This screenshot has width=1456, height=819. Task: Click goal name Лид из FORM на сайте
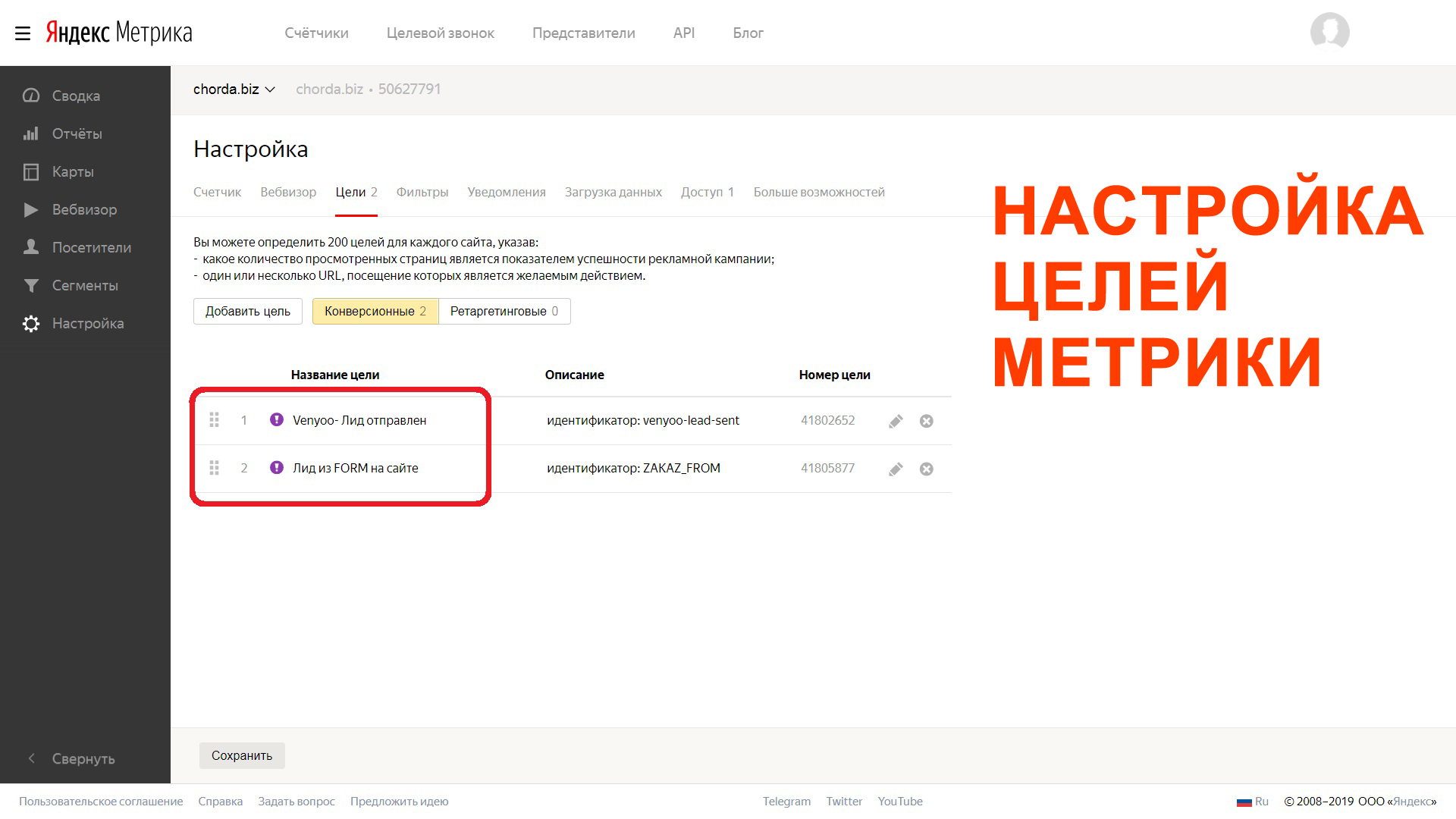[x=356, y=468]
